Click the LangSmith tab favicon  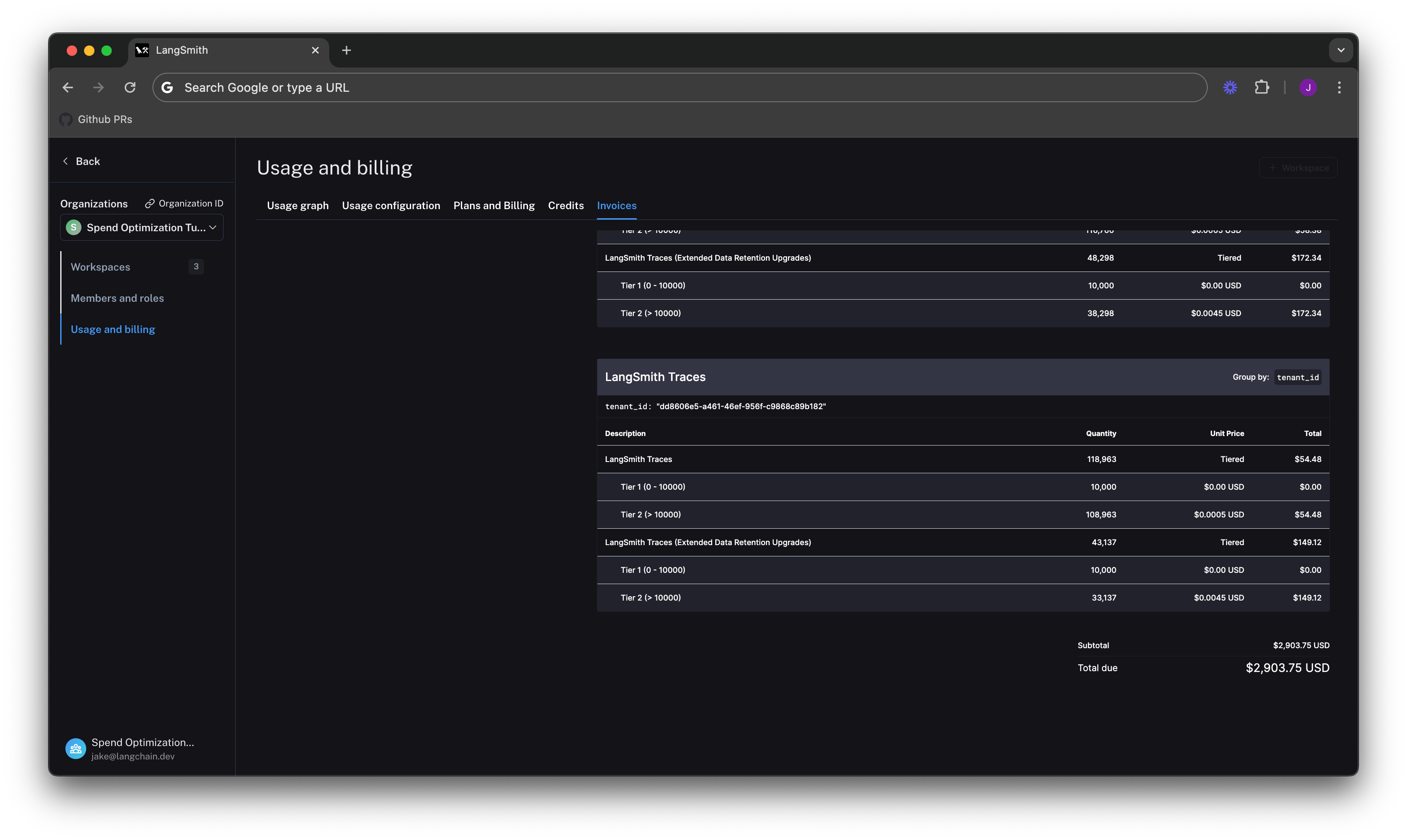tap(142, 50)
